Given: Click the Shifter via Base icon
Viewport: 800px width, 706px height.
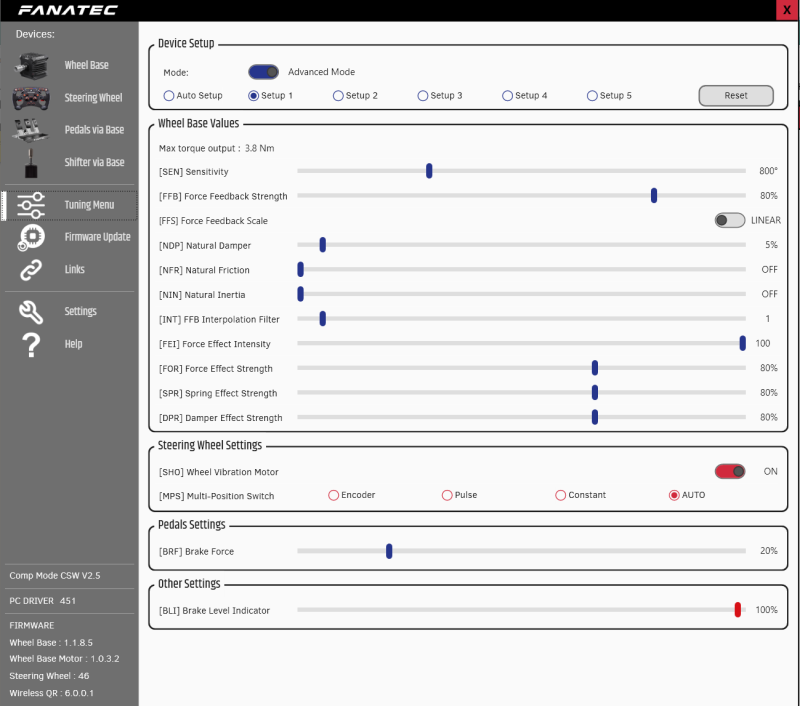Looking at the screenshot, I should tap(31, 163).
